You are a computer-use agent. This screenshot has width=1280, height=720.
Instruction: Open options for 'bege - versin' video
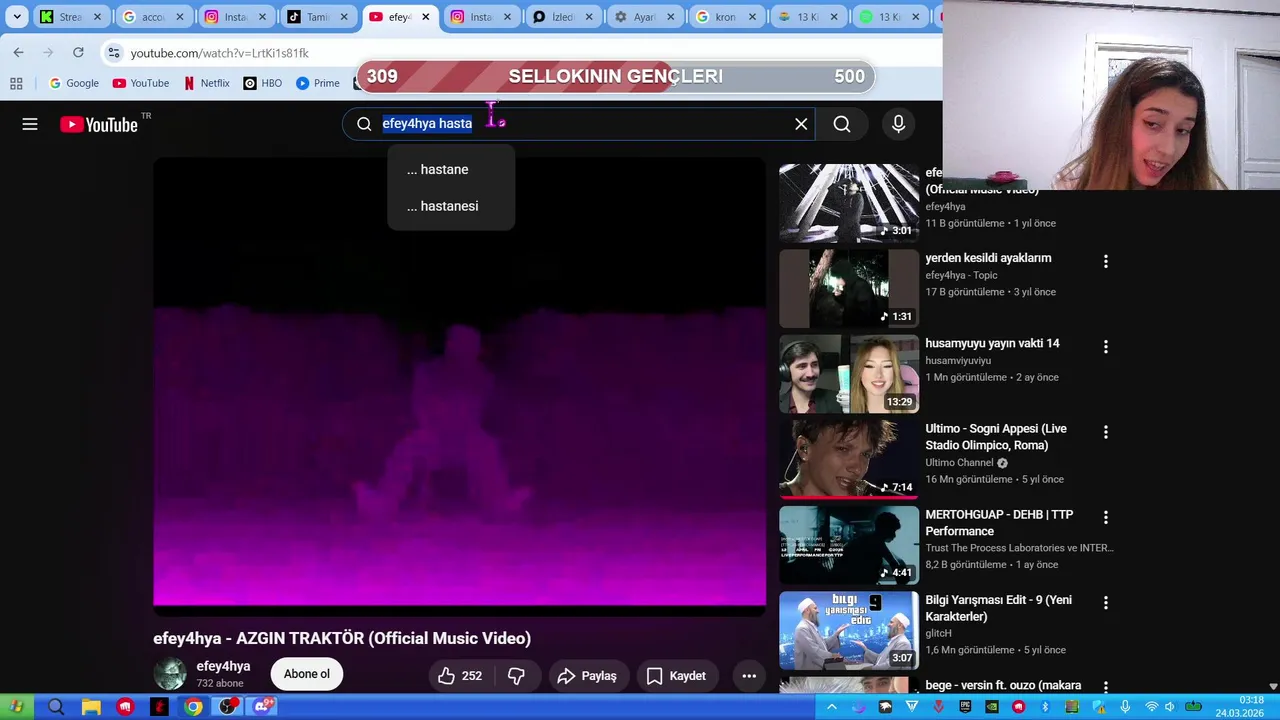click(x=1105, y=687)
